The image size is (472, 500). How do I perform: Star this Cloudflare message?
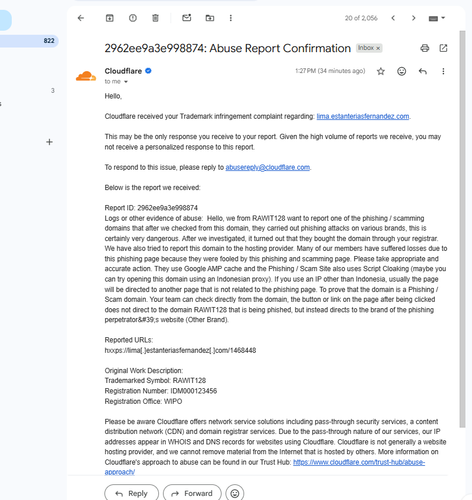(x=381, y=71)
